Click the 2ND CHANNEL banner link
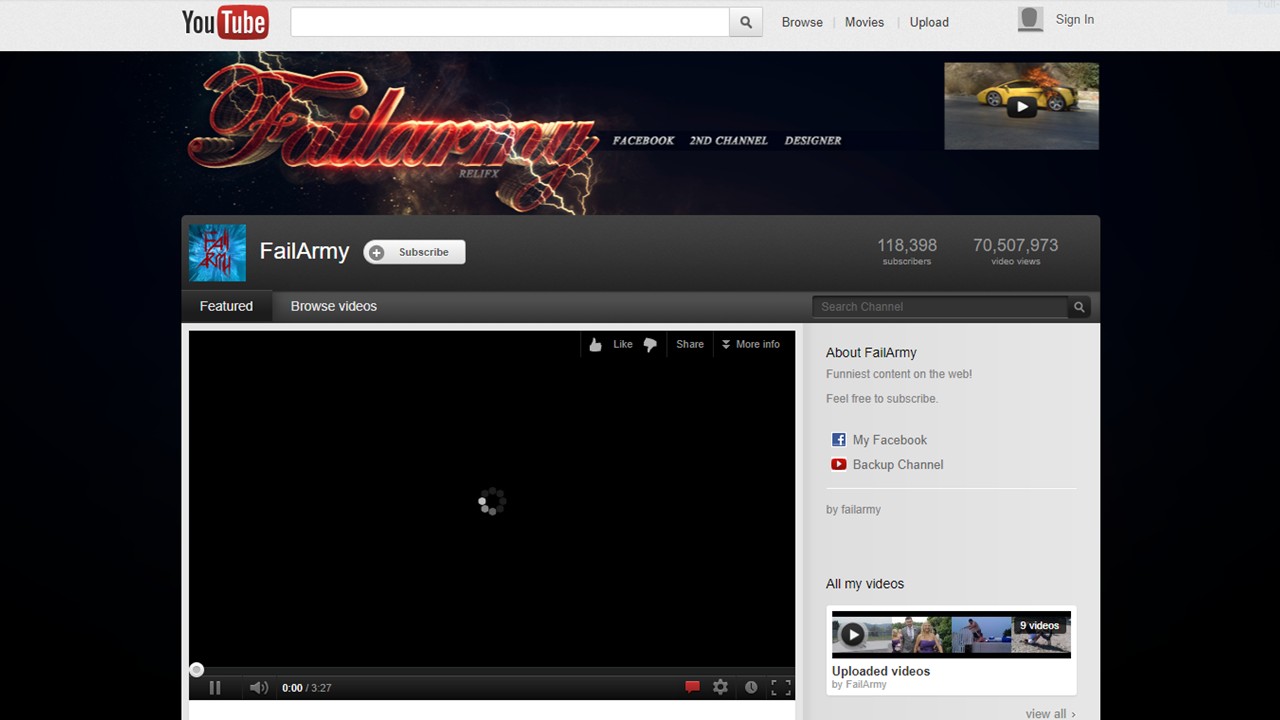1280x720 pixels. click(728, 141)
